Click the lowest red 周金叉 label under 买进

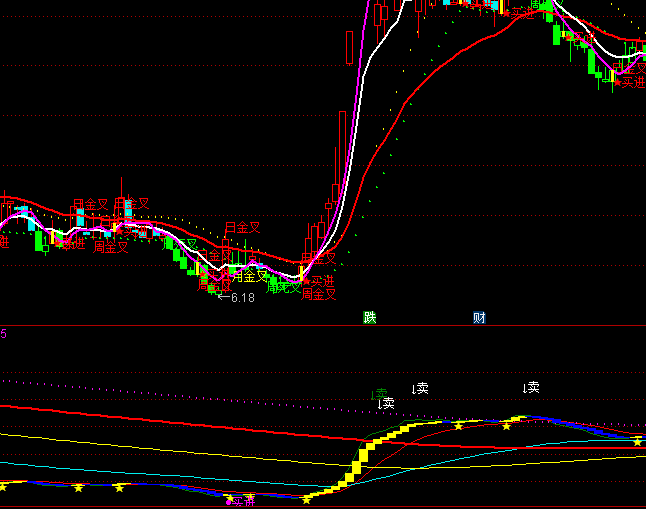click(319, 294)
